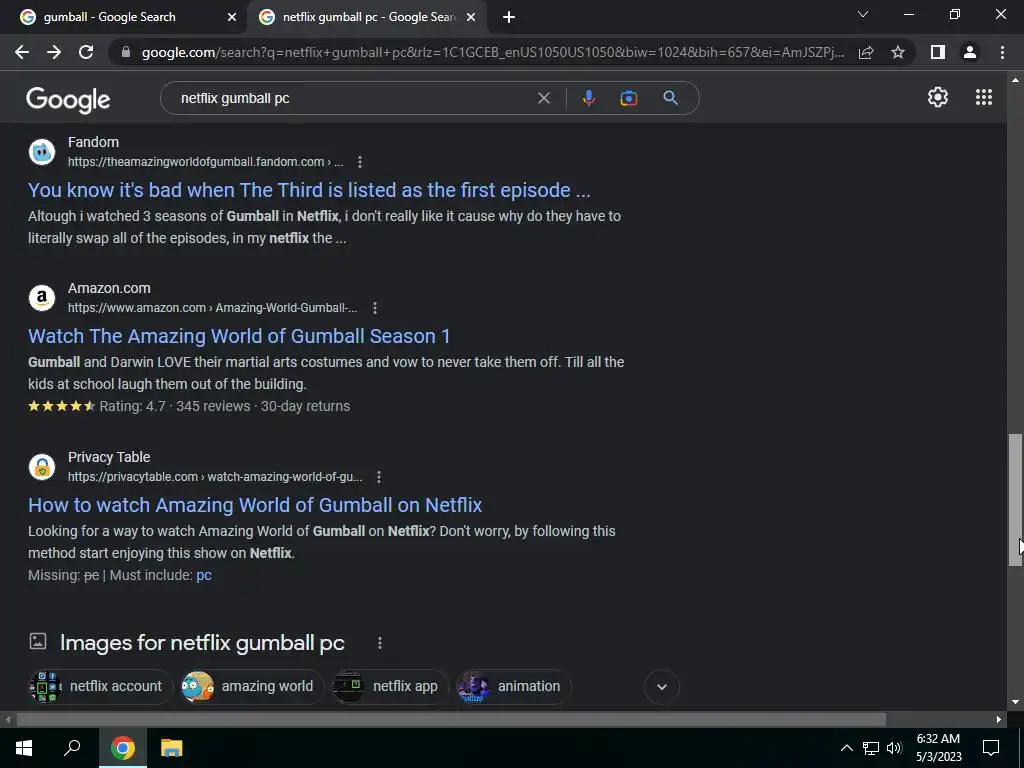Screen dimensions: 1024x768
Task: Filter images by animation
Action: pyautogui.click(x=514, y=686)
